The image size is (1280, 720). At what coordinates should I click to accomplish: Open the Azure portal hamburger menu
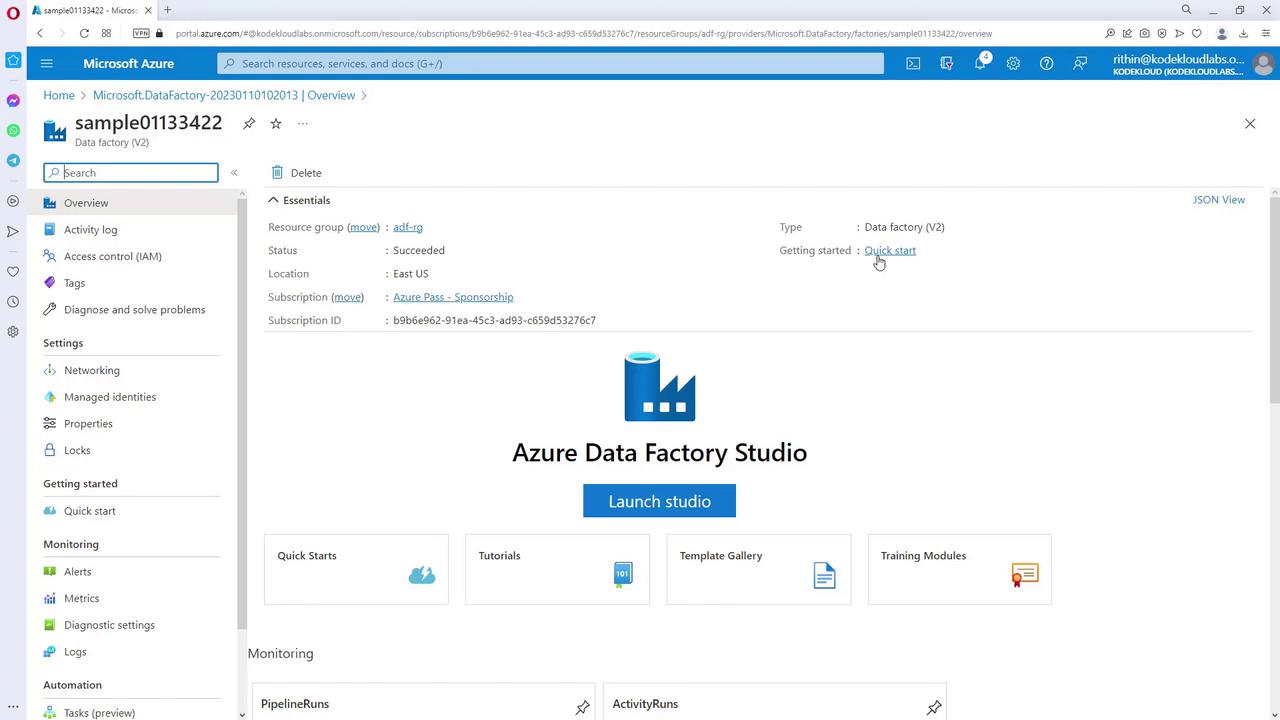tap(46, 63)
